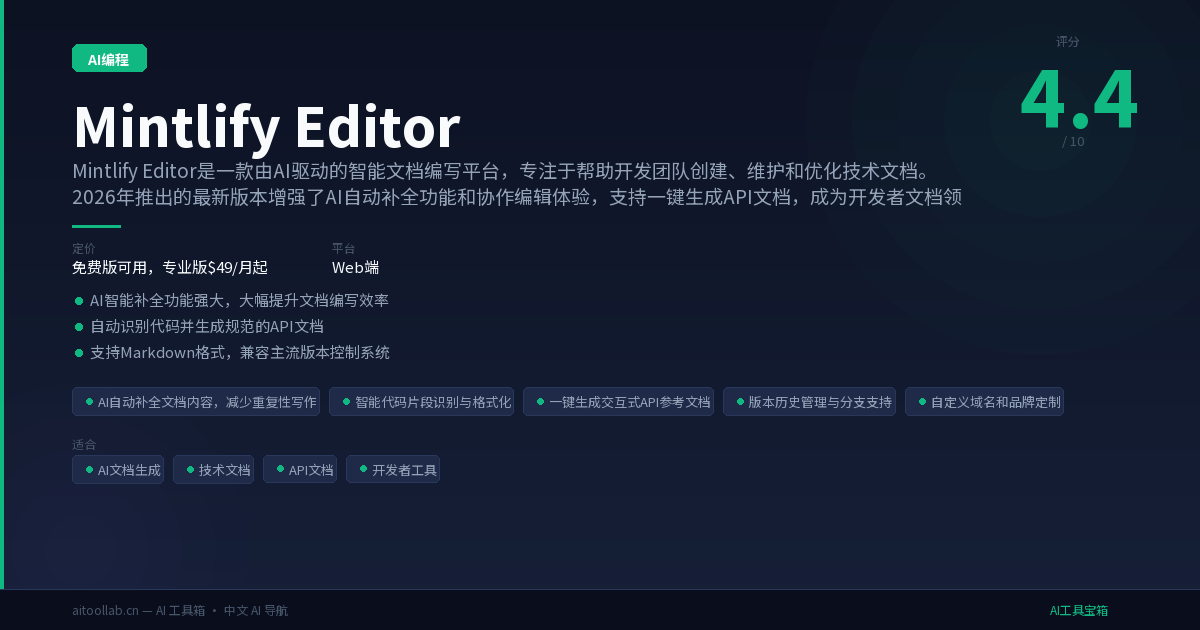
Task: Click the feature tag '一键生成交互式API参考文档'
Action: [x=618, y=402]
